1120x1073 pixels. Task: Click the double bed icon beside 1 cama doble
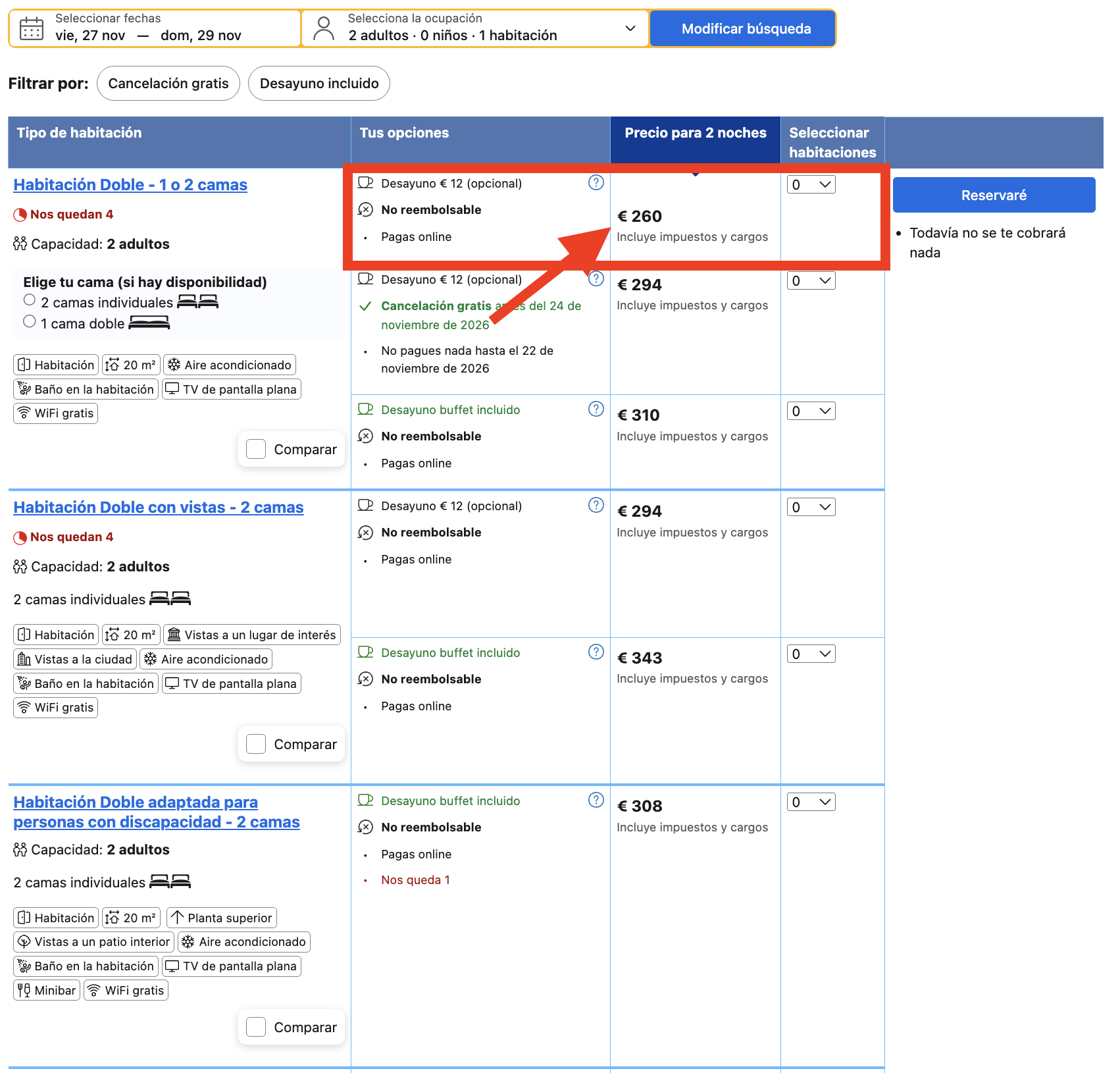pos(149,323)
